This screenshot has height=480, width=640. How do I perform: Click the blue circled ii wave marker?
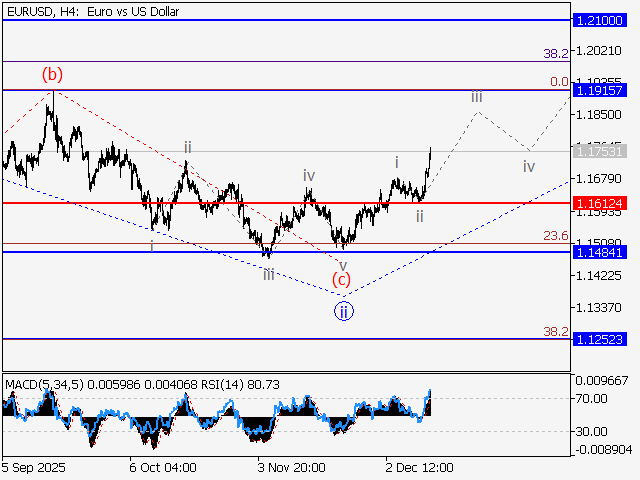[343, 311]
